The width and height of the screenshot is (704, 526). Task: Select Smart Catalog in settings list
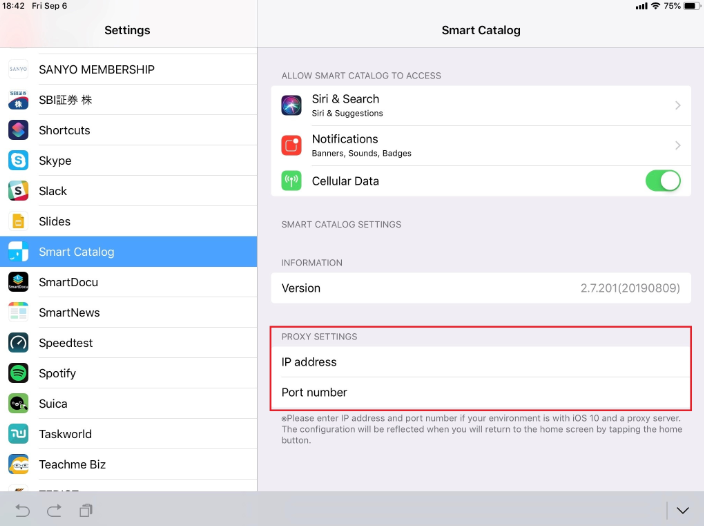(x=128, y=252)
